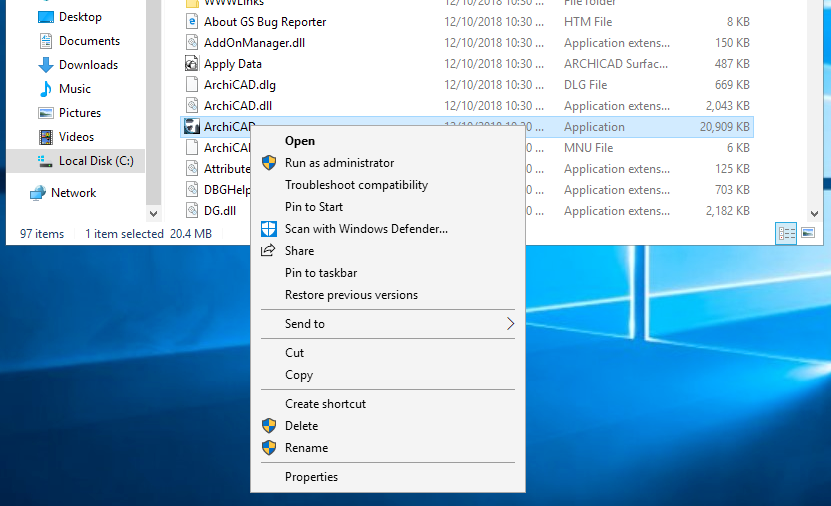
Task: Select the ArchiCAD.dll file name
Action: click(238, 106)
